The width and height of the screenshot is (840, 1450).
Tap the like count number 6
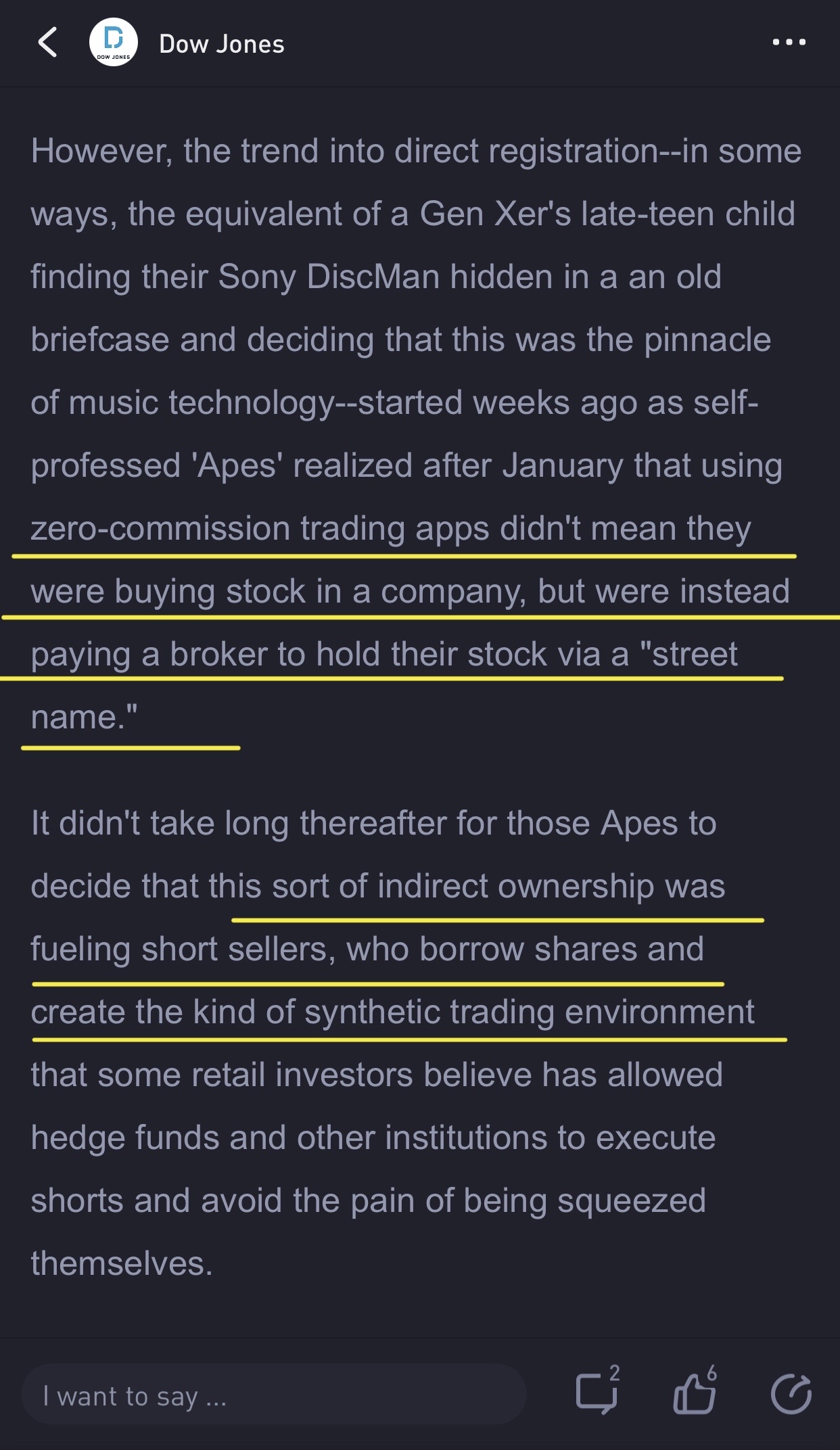coord(711,1372)
